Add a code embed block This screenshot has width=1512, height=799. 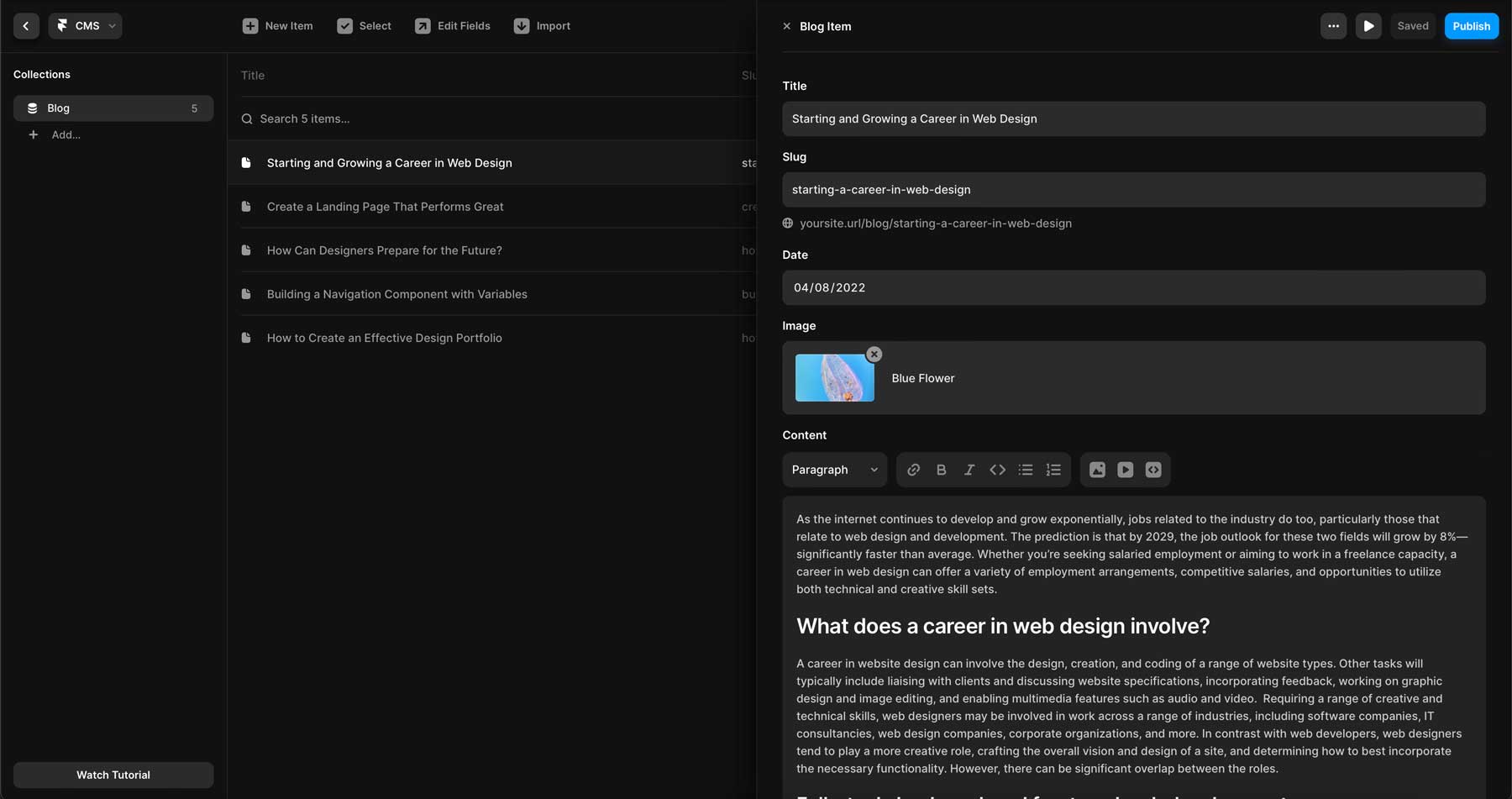[1152, 470]
